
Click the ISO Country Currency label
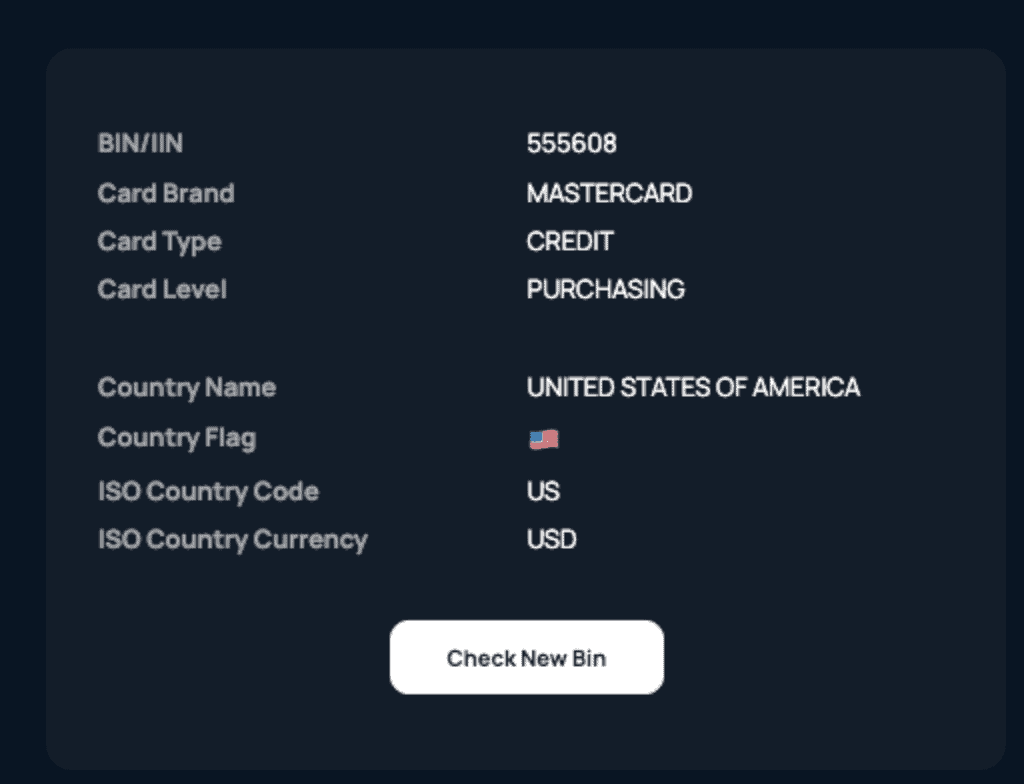[232, 540]
